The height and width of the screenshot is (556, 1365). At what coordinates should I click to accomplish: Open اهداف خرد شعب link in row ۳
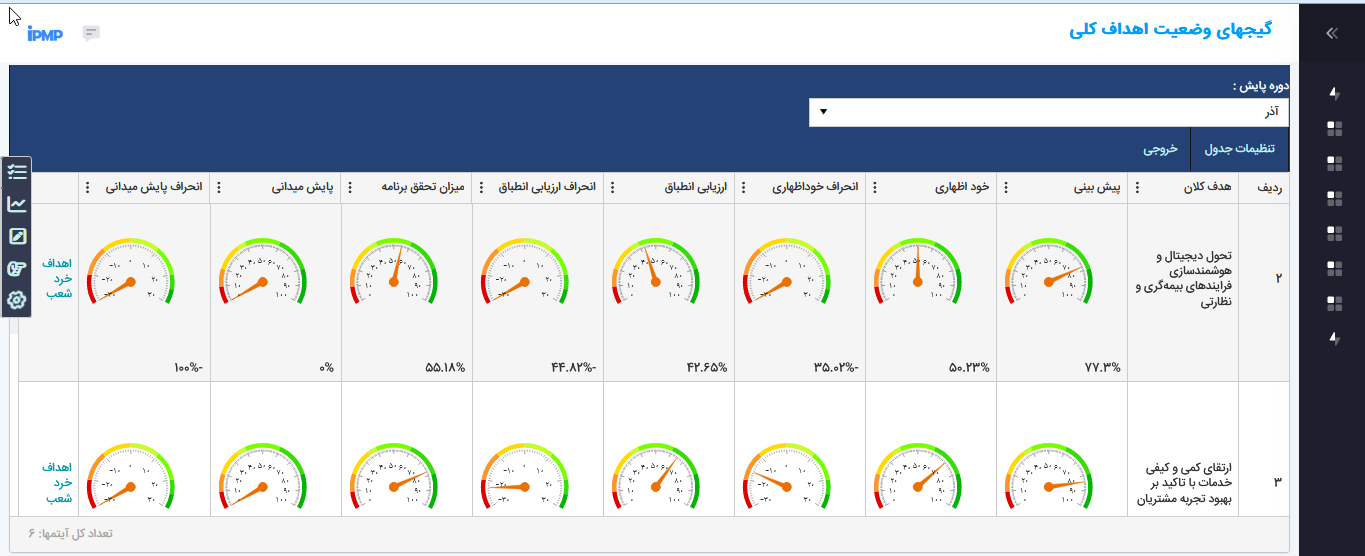[x=58, y=483]
